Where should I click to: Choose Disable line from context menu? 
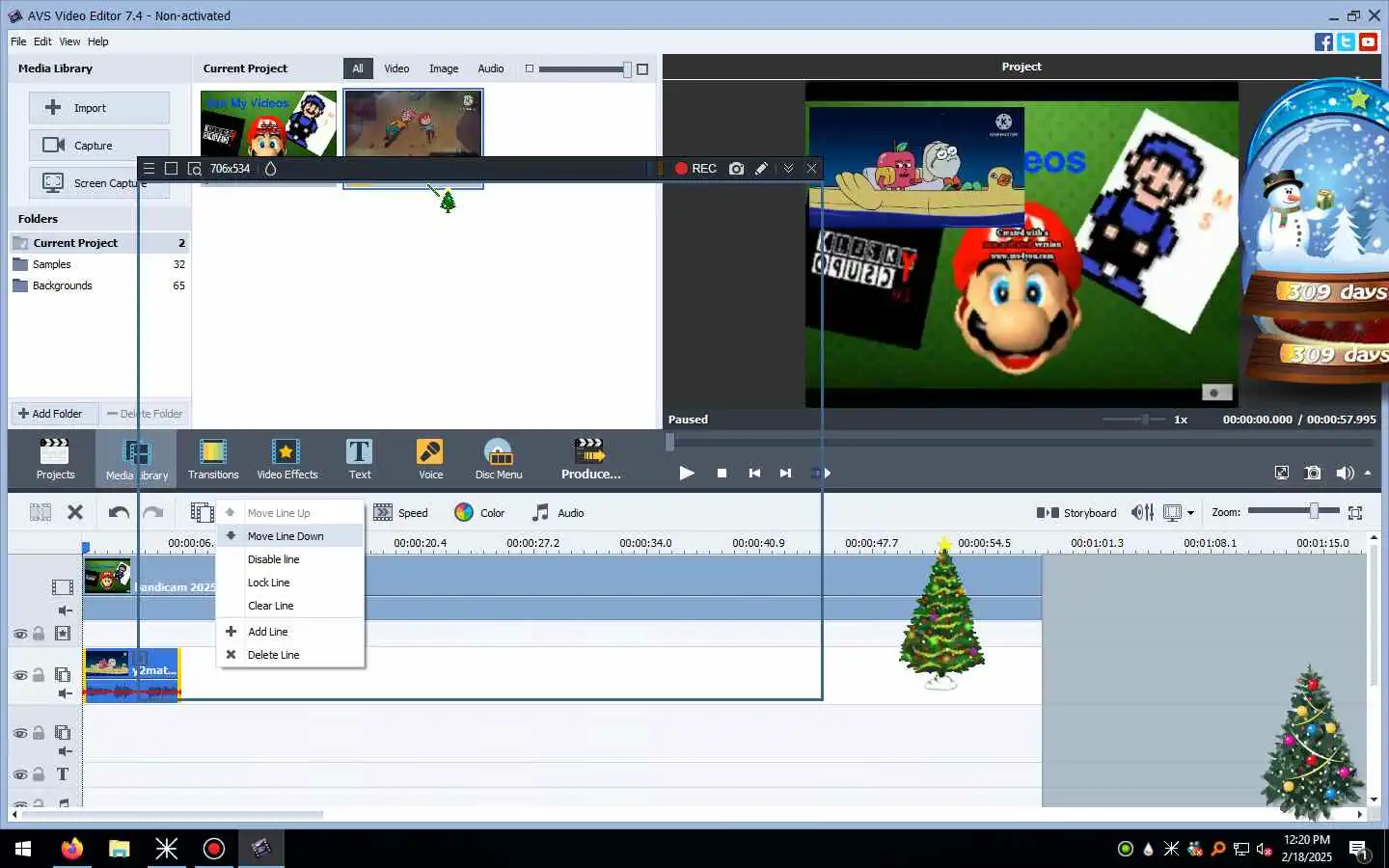tap(290, 559)
